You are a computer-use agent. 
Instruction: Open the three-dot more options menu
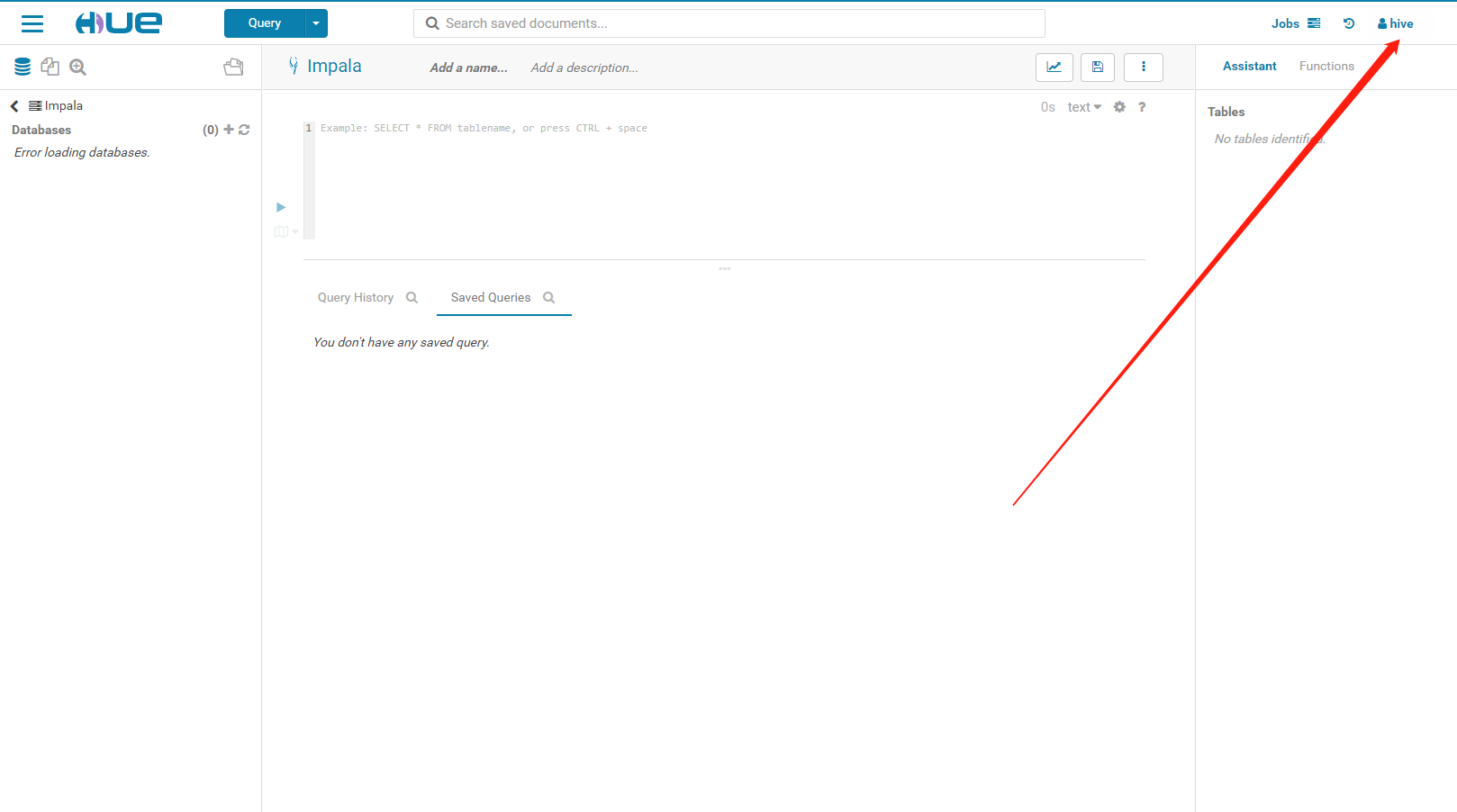1144,68
